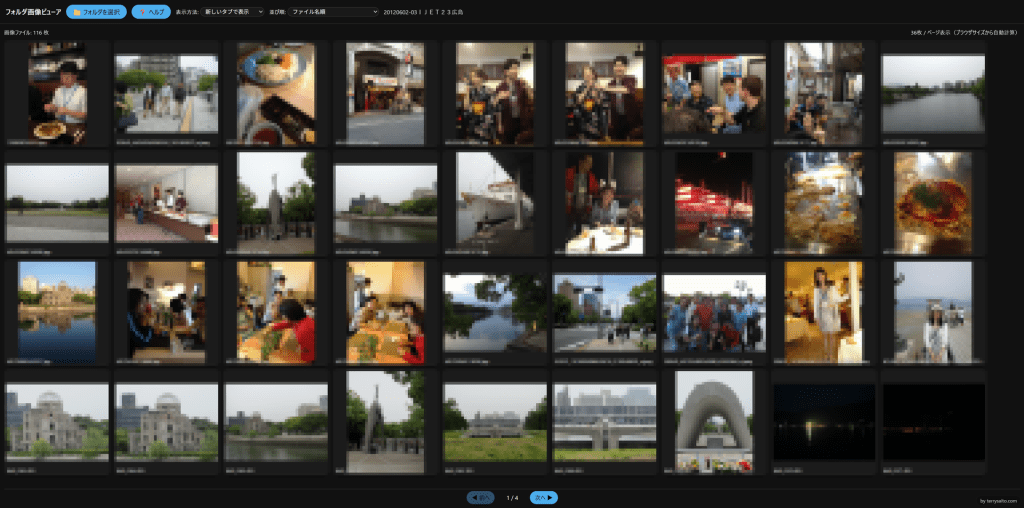The width and height of the screenshot is (1024, 508).
Task: Click the pastries display thumbnail
Action: tap(823, 203)
